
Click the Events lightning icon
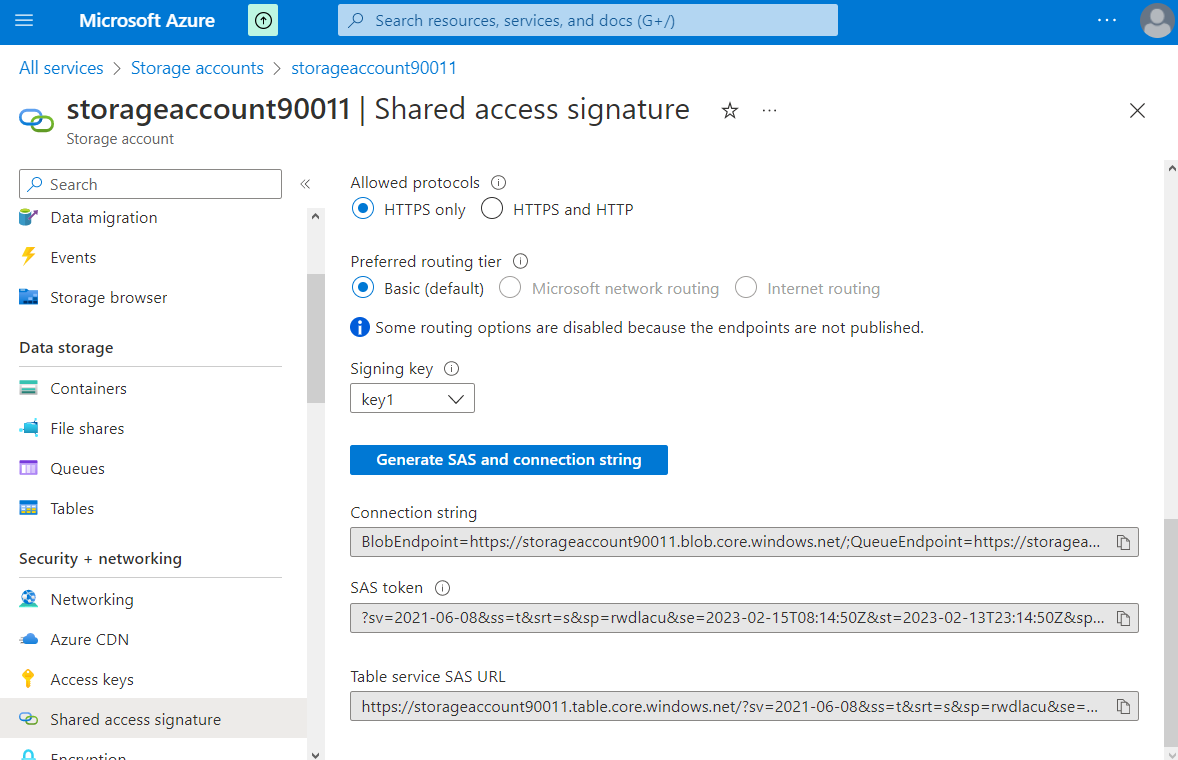tap(29, 258)
